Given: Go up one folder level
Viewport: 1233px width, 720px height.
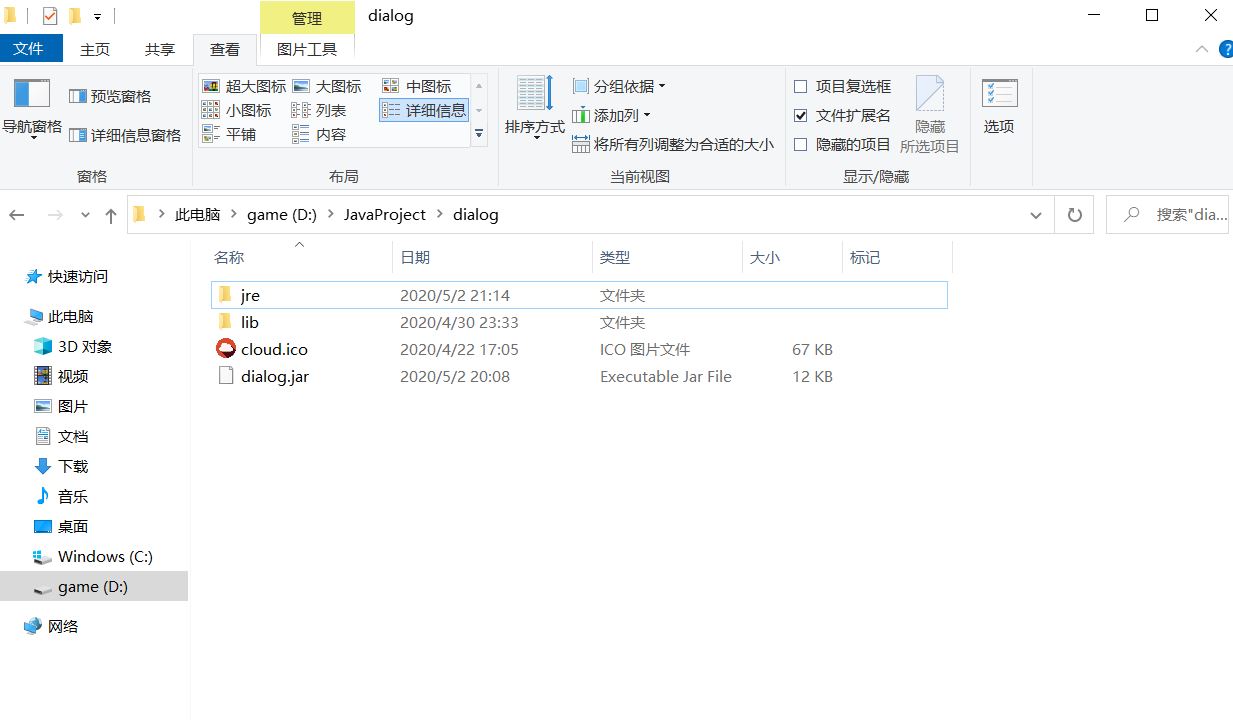Looking at the screenshot, I should [x=111, y=215].
